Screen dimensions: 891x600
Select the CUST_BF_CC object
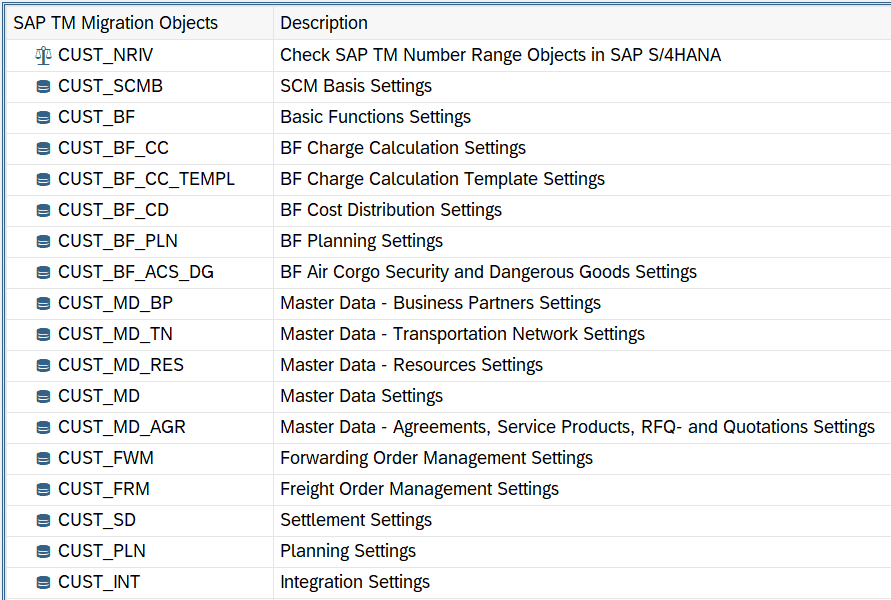point(114,148)
